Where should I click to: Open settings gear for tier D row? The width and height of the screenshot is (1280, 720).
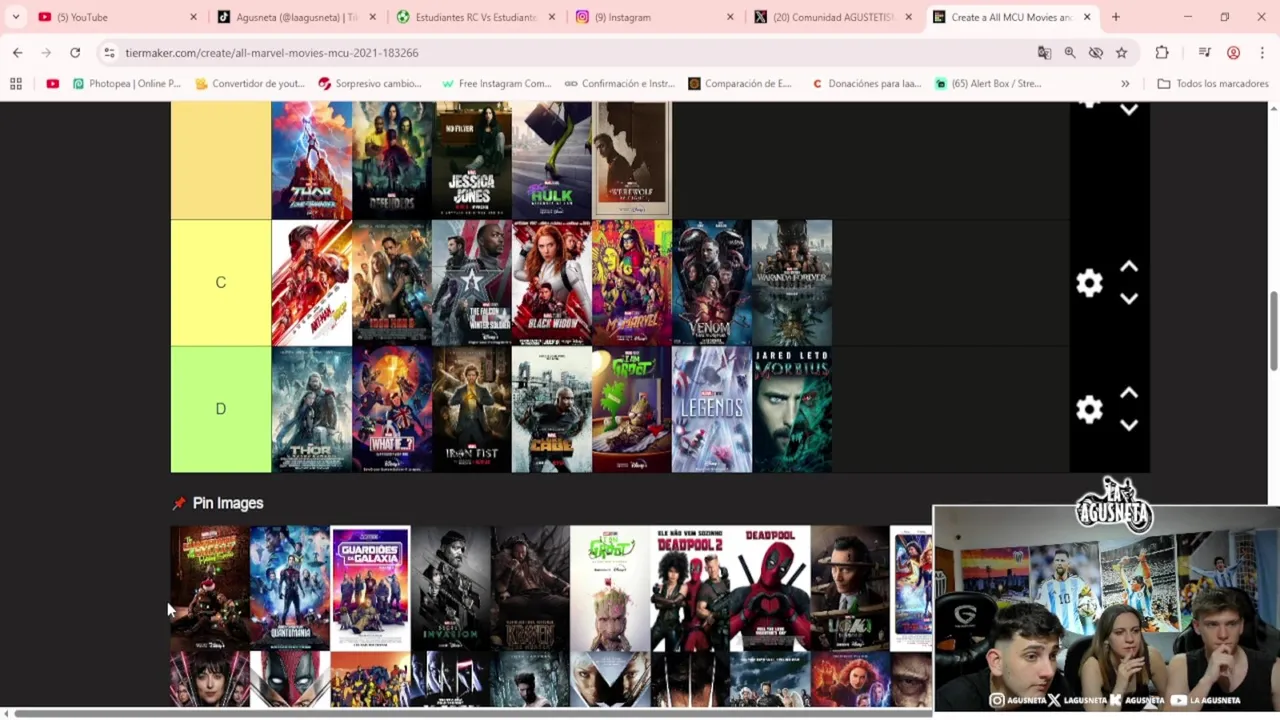[1089, 409]
